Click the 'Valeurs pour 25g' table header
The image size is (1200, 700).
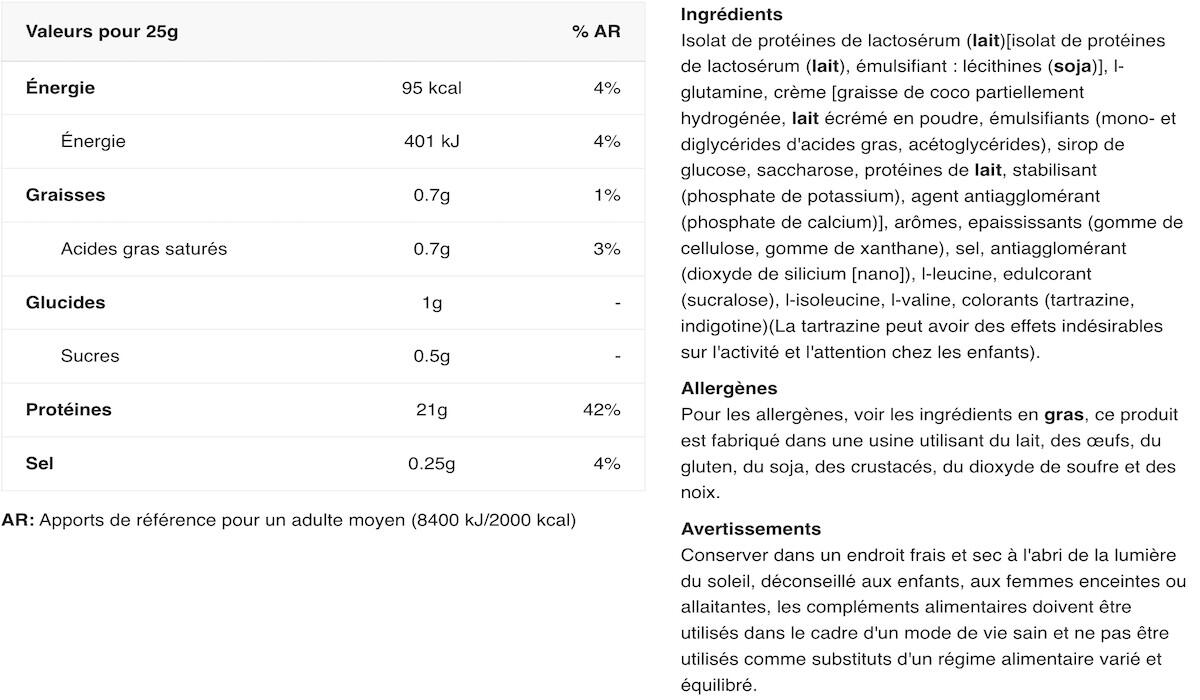pyautogui.click(x=102, y=31)
